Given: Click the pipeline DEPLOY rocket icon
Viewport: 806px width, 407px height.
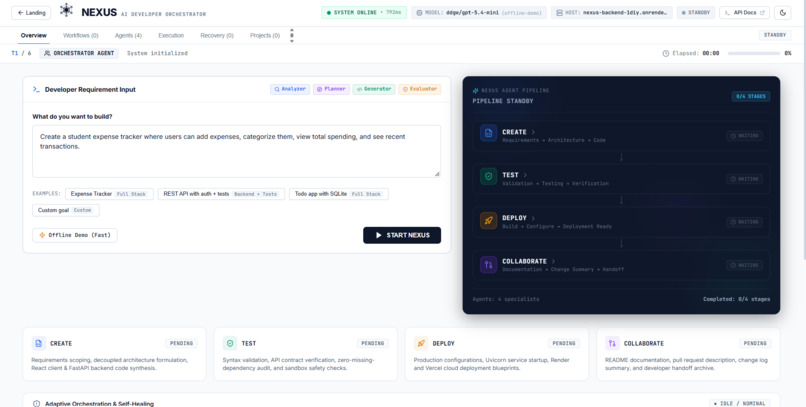Looking at the screenshot, I should point(488,220).
